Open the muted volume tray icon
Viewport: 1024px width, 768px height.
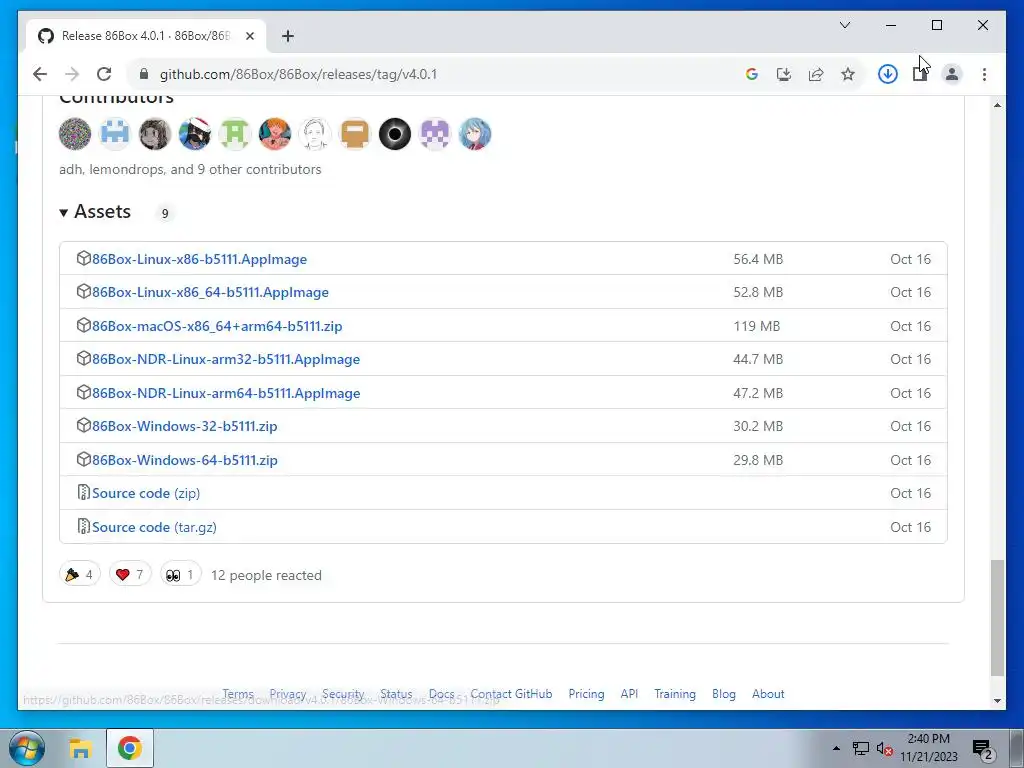(884, 748)
